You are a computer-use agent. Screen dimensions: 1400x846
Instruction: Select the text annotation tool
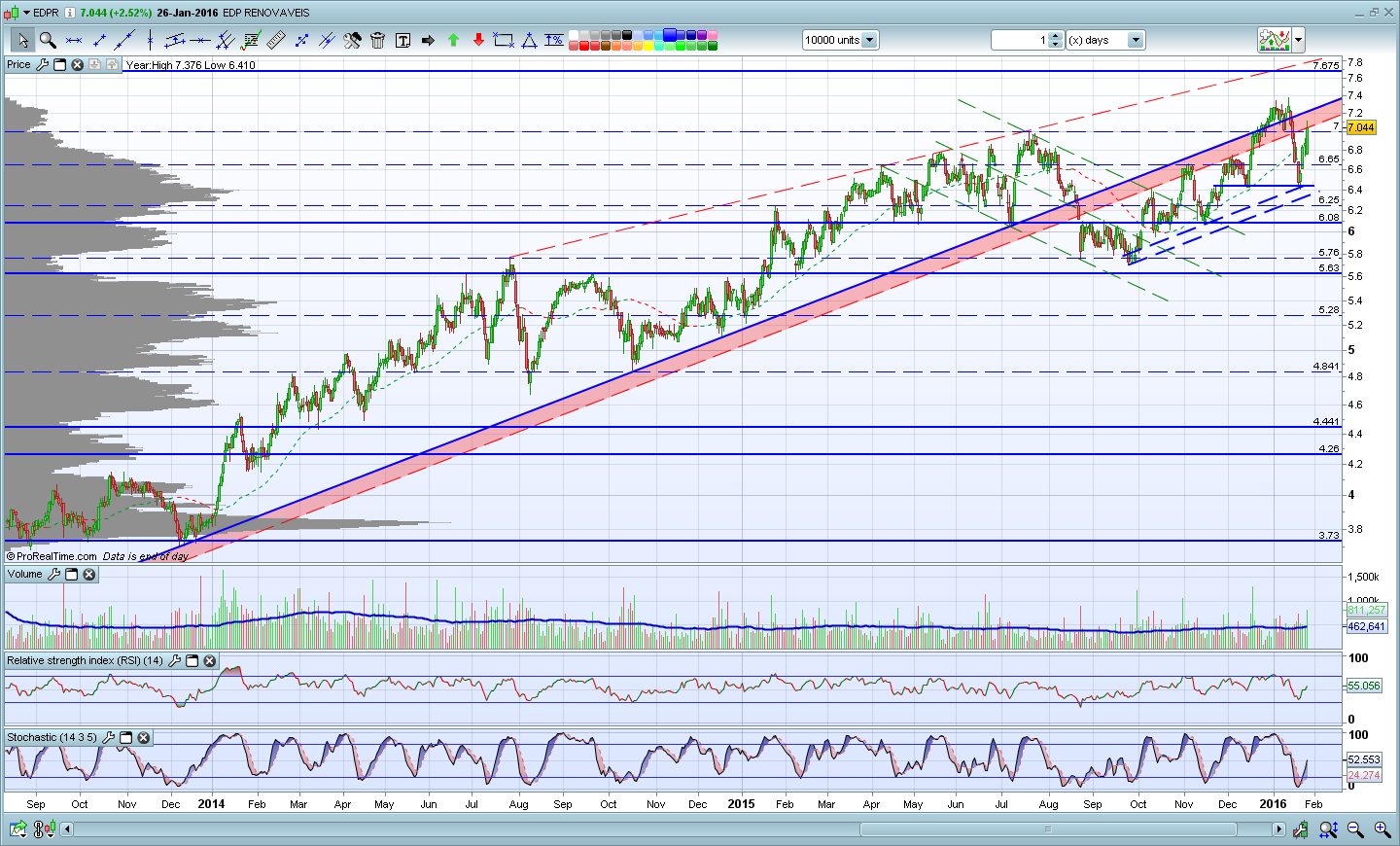(x=402, y=40)
